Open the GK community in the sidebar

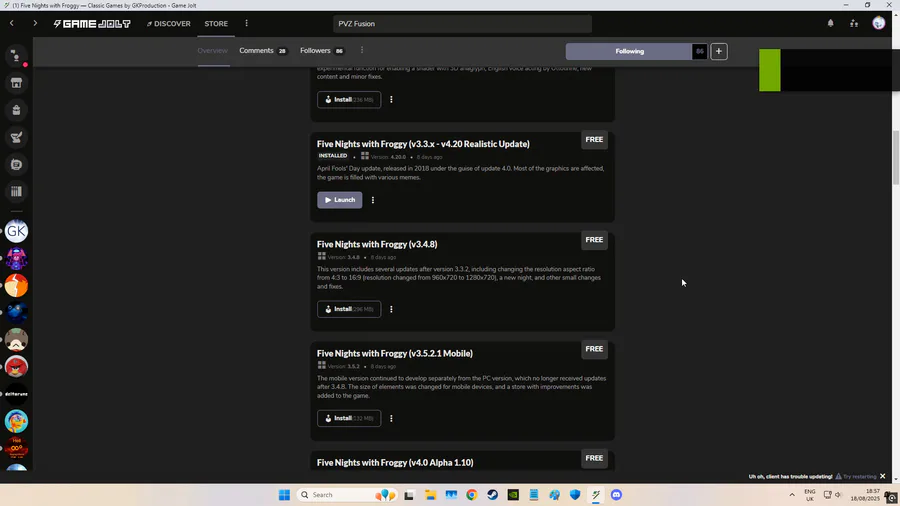tap(16, 231)
